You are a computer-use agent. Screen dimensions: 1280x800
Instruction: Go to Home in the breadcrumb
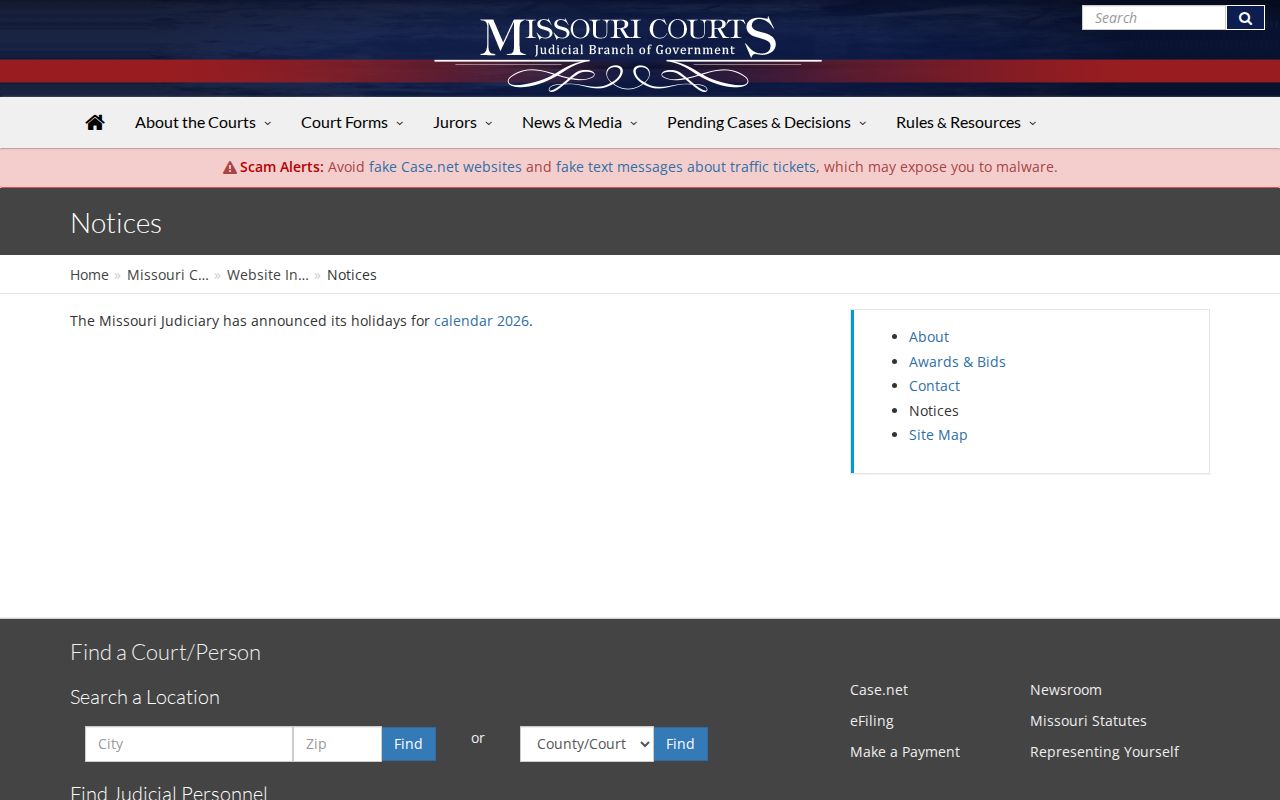pos(89,275)
